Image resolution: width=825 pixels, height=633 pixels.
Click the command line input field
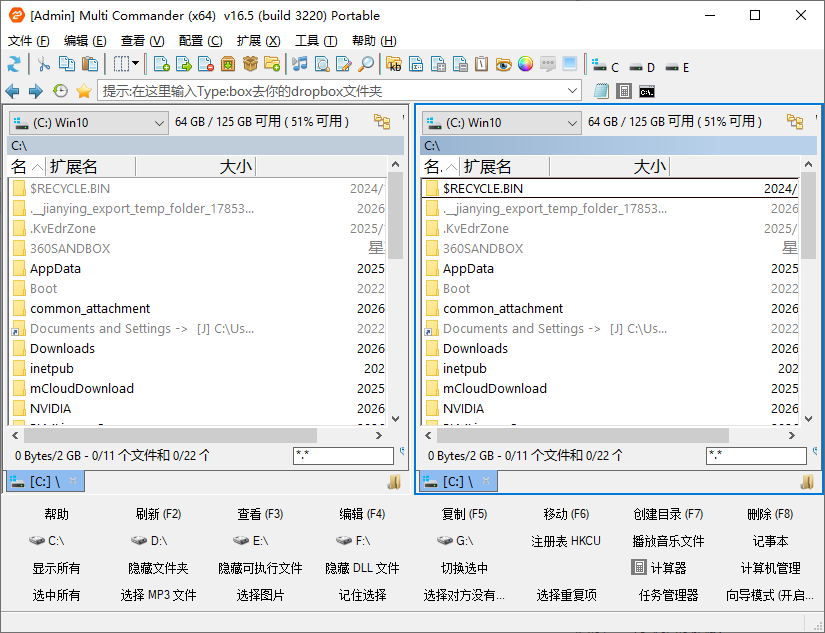click(331, 91)
